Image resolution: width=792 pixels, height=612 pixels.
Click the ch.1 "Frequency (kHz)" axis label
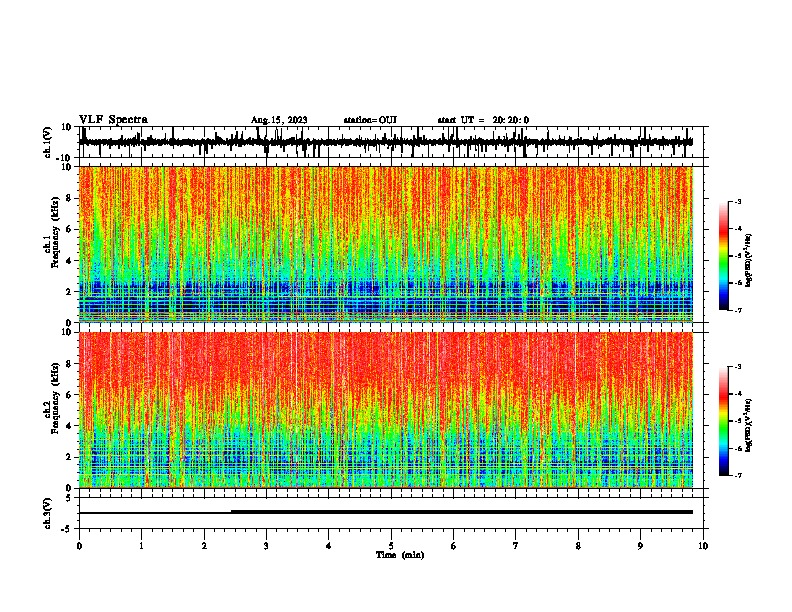(55, 232)
